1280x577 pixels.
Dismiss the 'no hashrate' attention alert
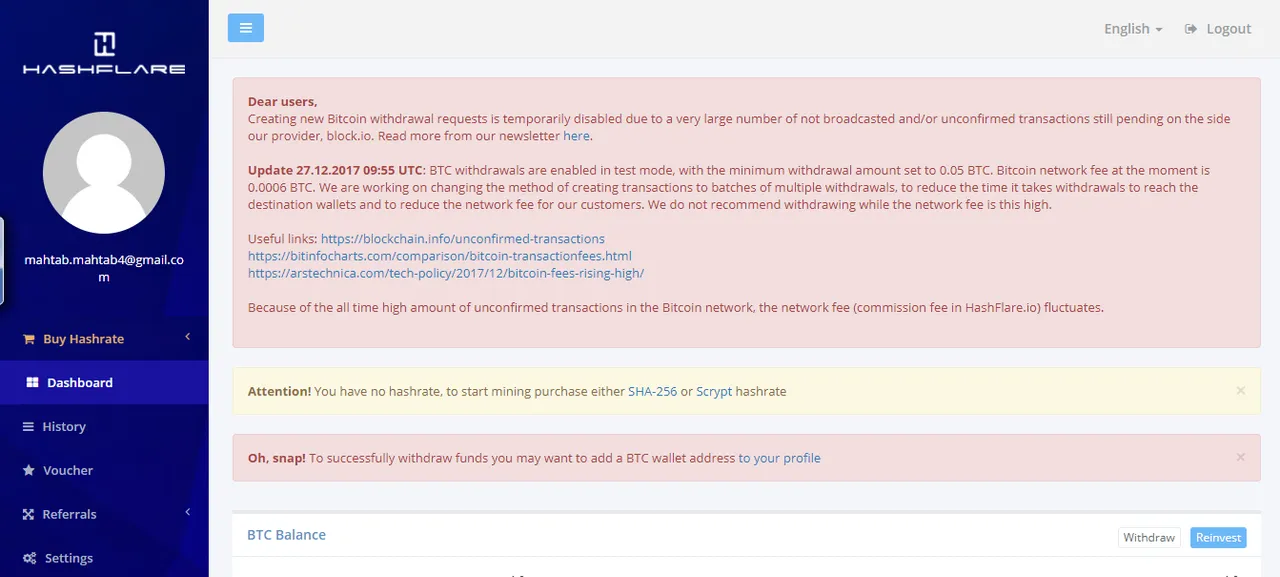click(x=1240, y=391)
